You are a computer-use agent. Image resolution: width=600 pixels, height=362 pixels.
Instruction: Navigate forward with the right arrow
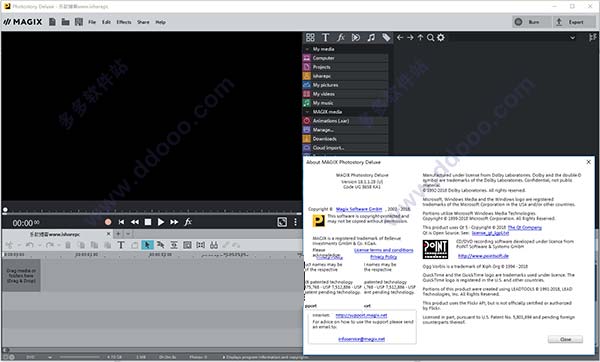(410, 38)
